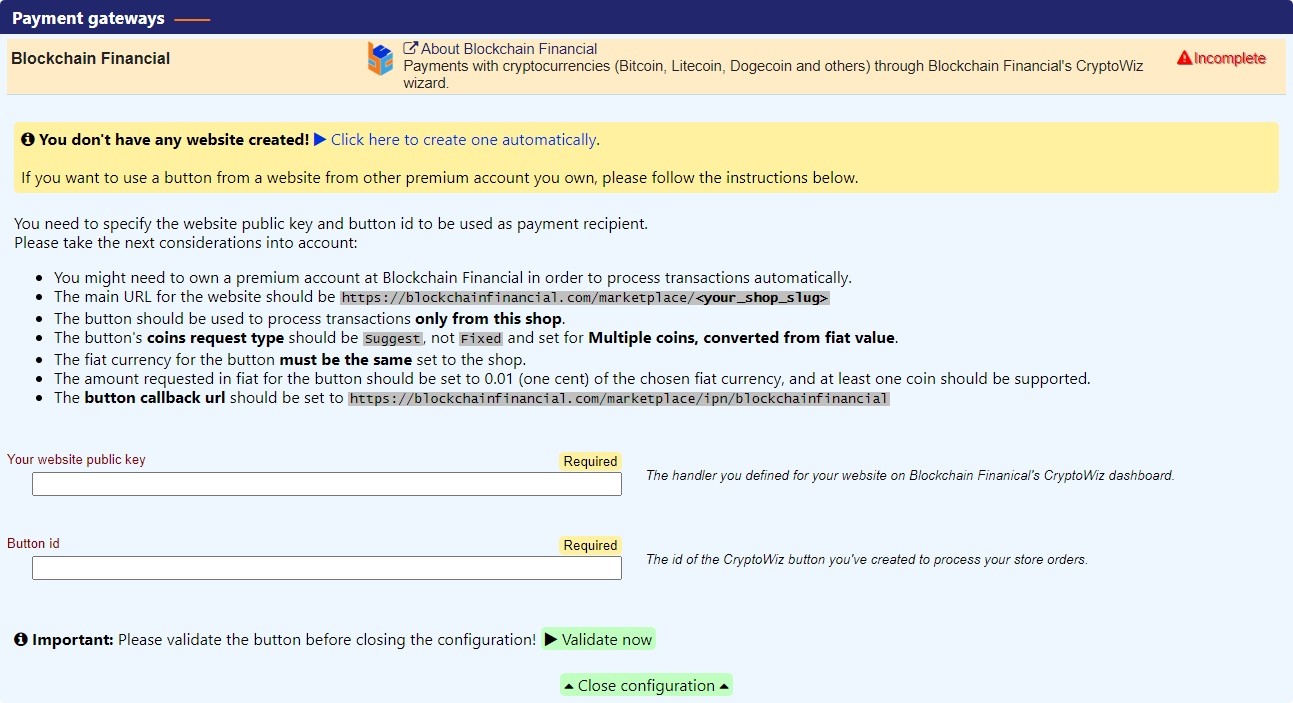The width and height of the screenshot is (1293, 703).
Task: Click the red warning triangle by Incomplete
Action: pos(1184,59)
